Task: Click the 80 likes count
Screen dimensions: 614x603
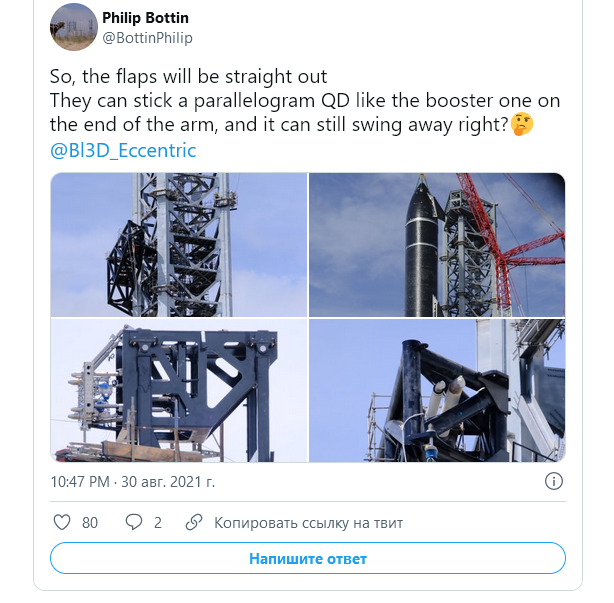Action: [x=90, y=522]
